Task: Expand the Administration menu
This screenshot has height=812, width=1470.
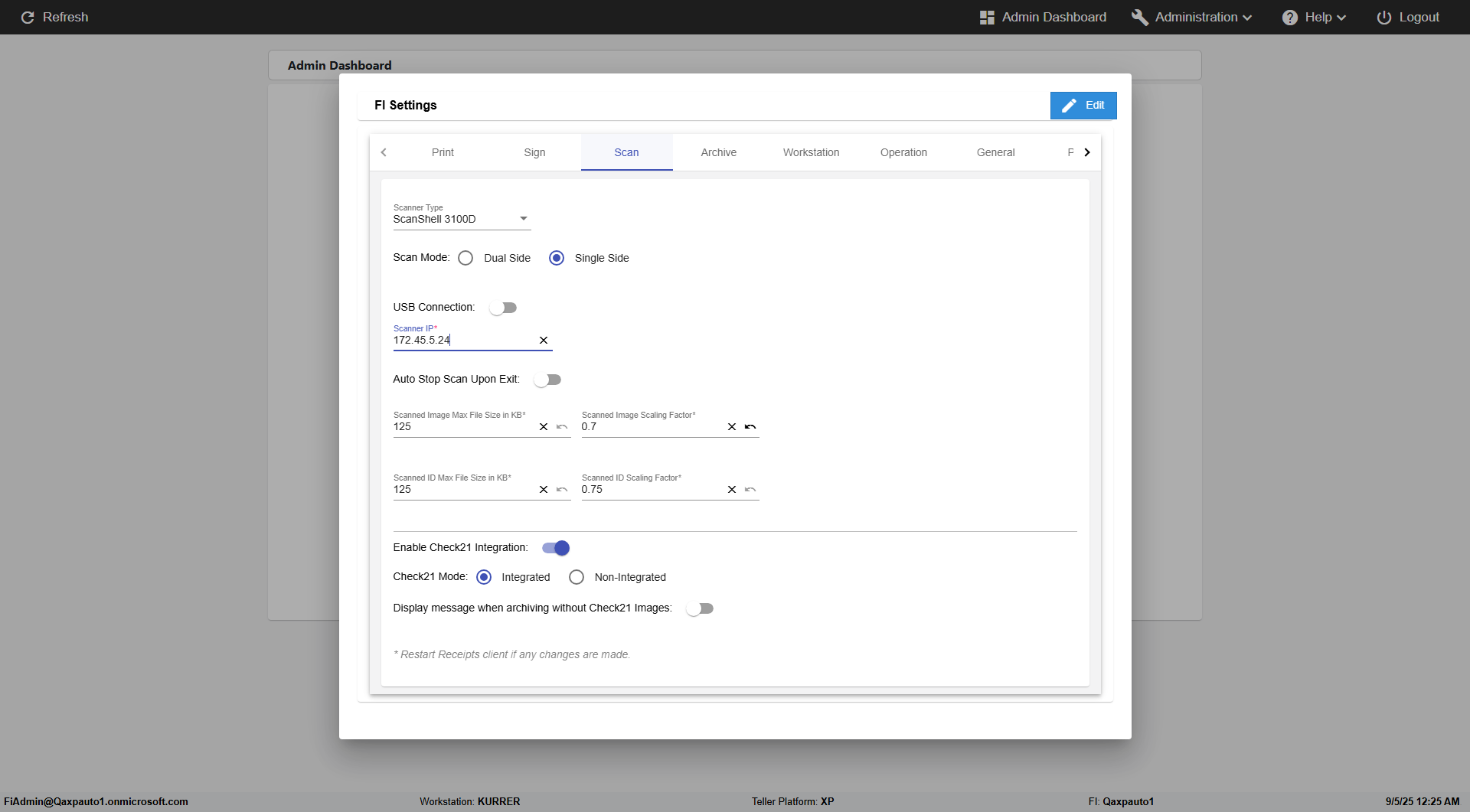Action: (1192, 17)
